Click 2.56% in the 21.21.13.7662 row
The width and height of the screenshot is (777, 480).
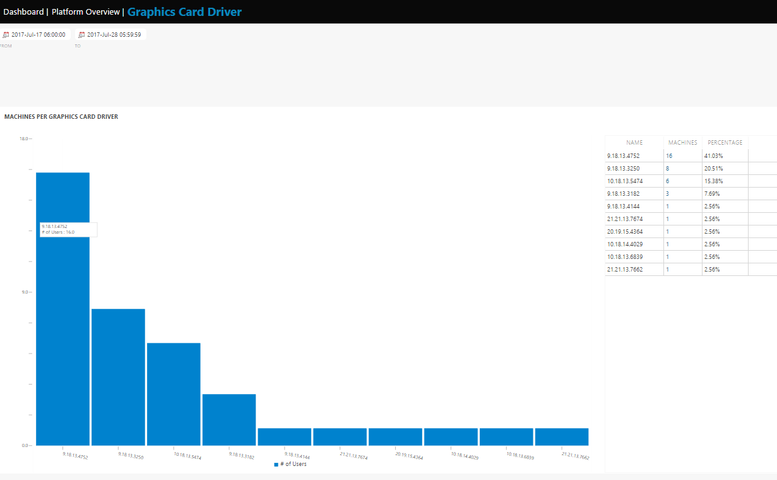tap(712, 269)
